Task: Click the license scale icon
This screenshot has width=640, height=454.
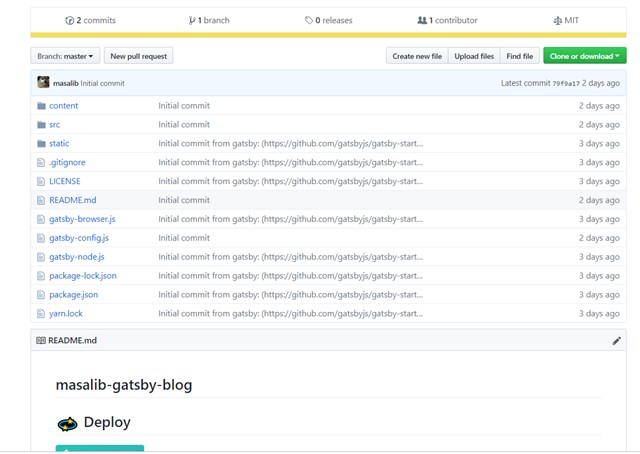Action: (x=558, y=20)
